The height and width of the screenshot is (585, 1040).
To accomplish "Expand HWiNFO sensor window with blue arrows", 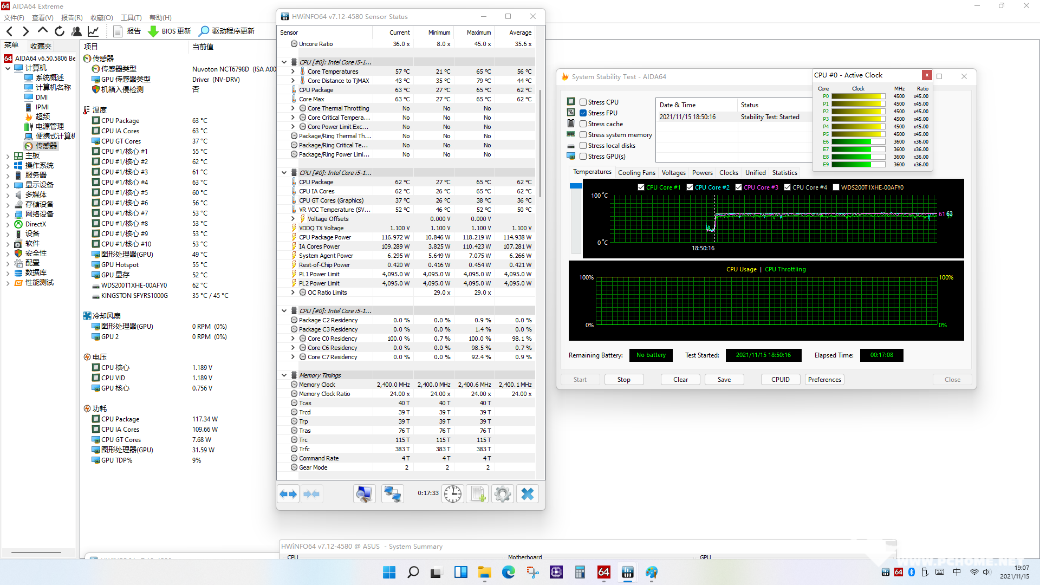I will (289, 494).
